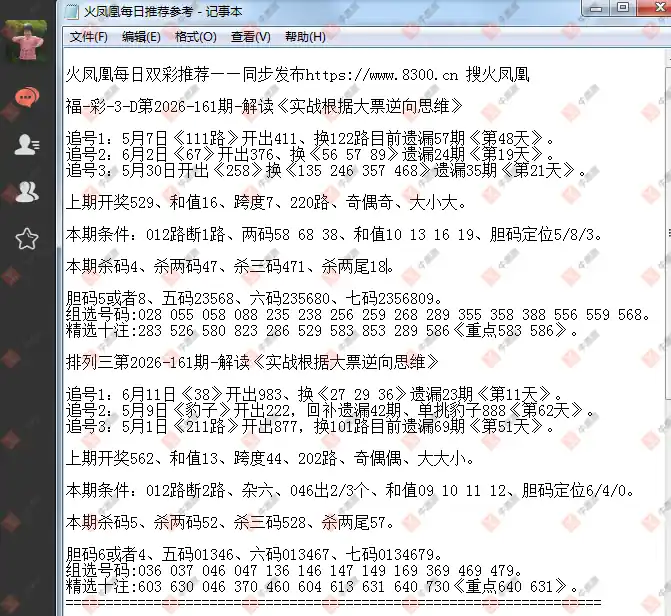Image resolution: width=671 pixels, height=616 pixels.
Task: Open the chat messages icon in sidebar
Action: point(27,97)
